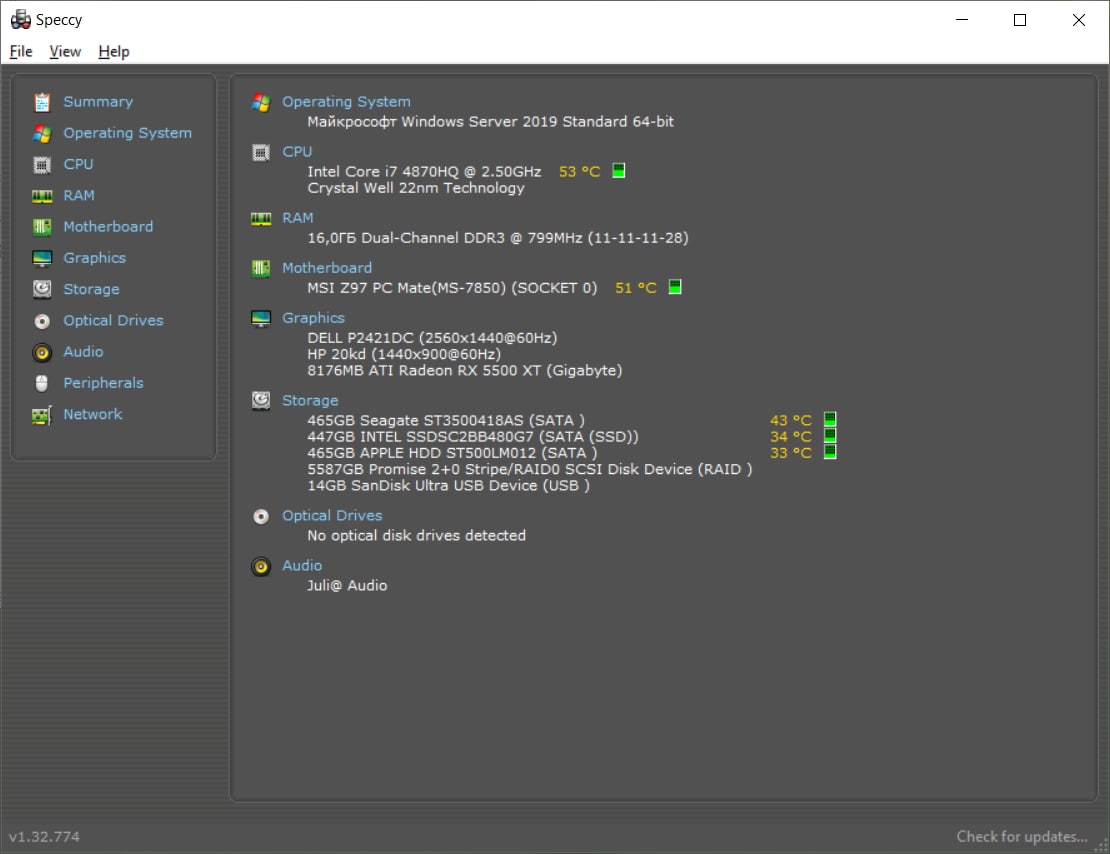
Task: Click the CPU temperature value 53 °C
Action: (x=579, y=171)
